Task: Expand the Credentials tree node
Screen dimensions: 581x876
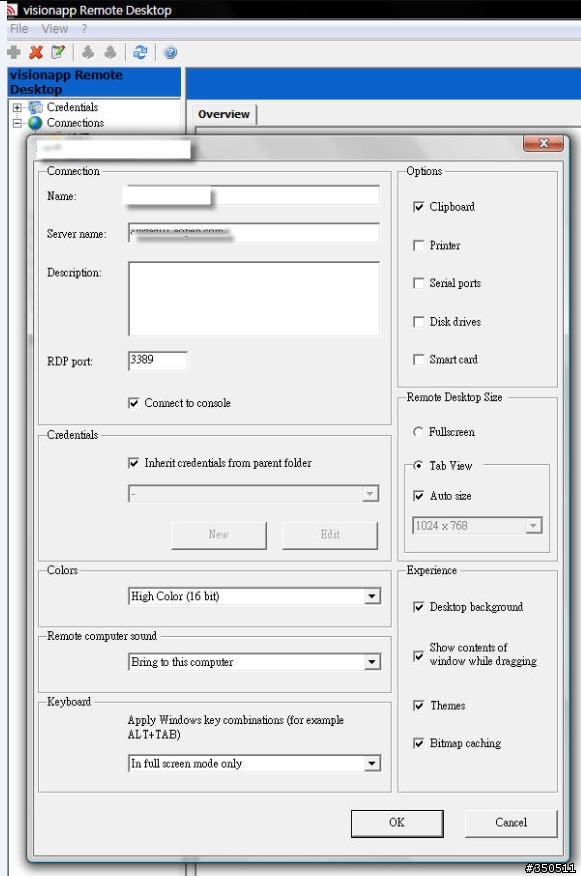Action: [17, 107]
